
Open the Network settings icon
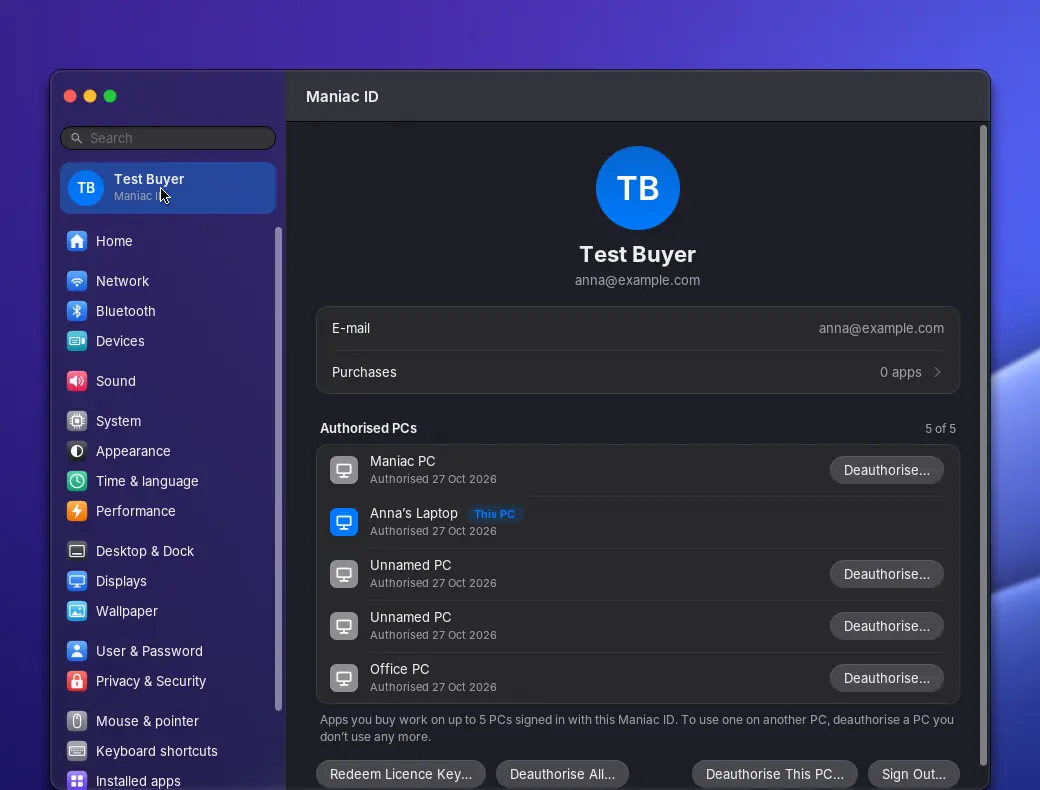77,281
